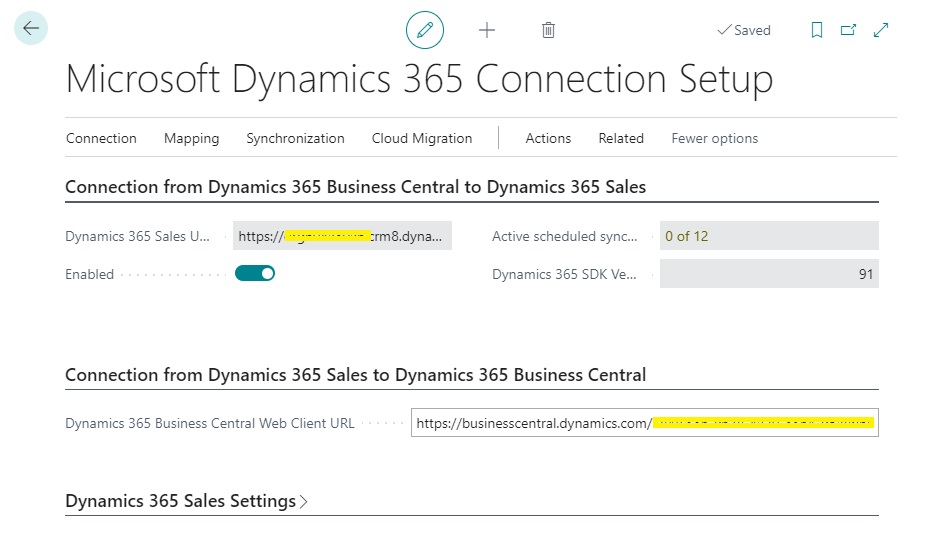Expand the Dynamics 365 Sales Settings section
This screenshot has height=540, width=934.
pyautogui.click(x=186, y=501)
